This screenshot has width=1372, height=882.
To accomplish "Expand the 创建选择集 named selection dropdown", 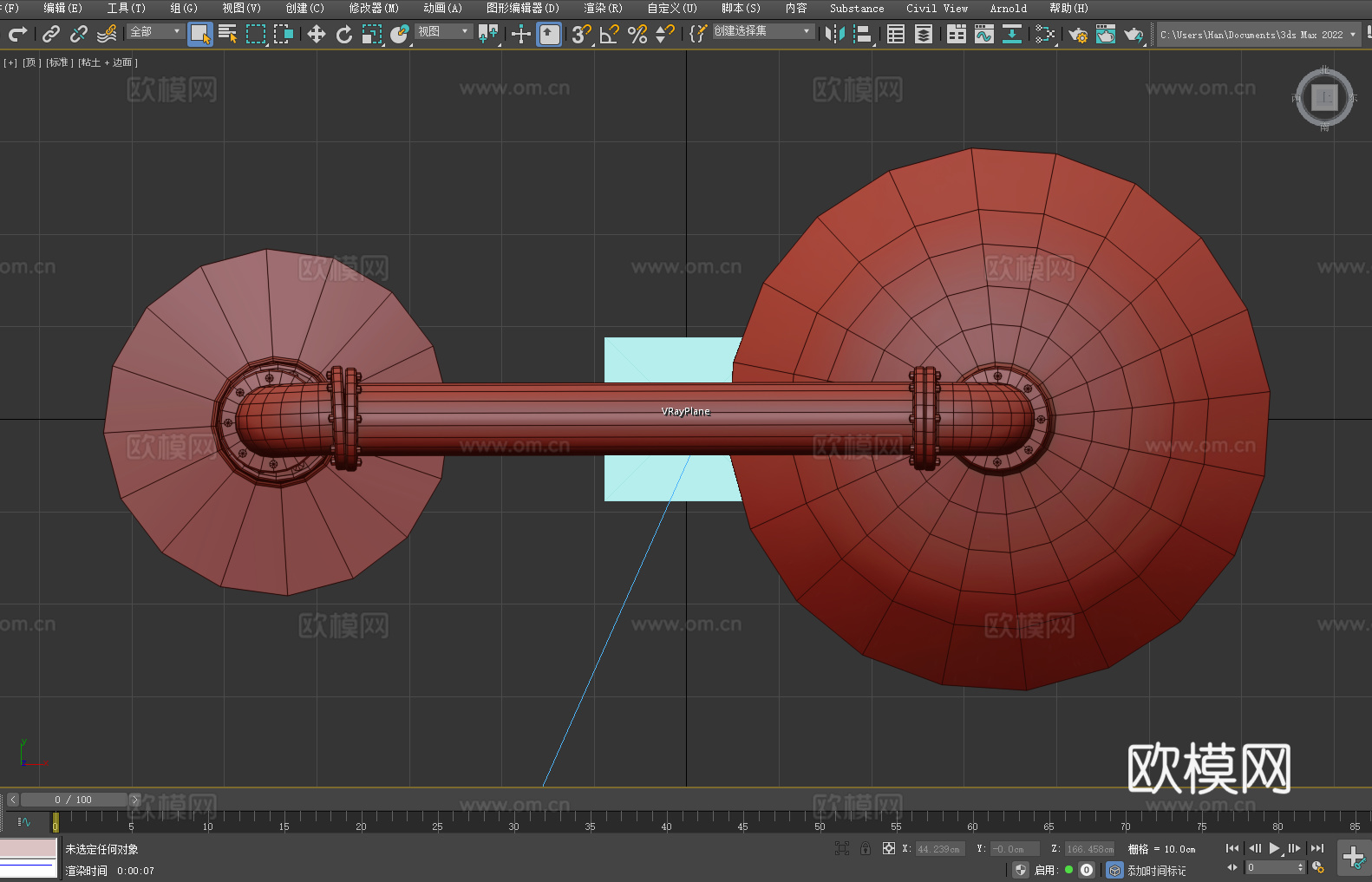I will coord(763,31).
